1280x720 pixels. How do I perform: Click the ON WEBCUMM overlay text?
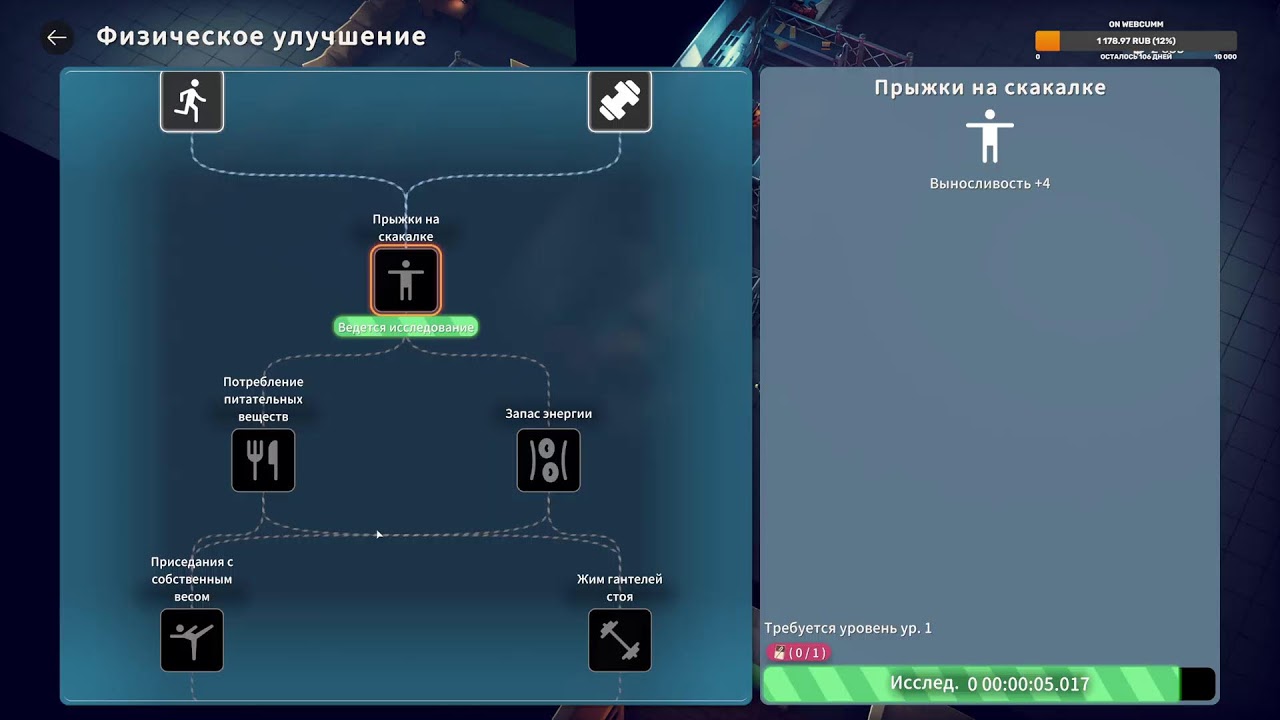coord(1136,24)
